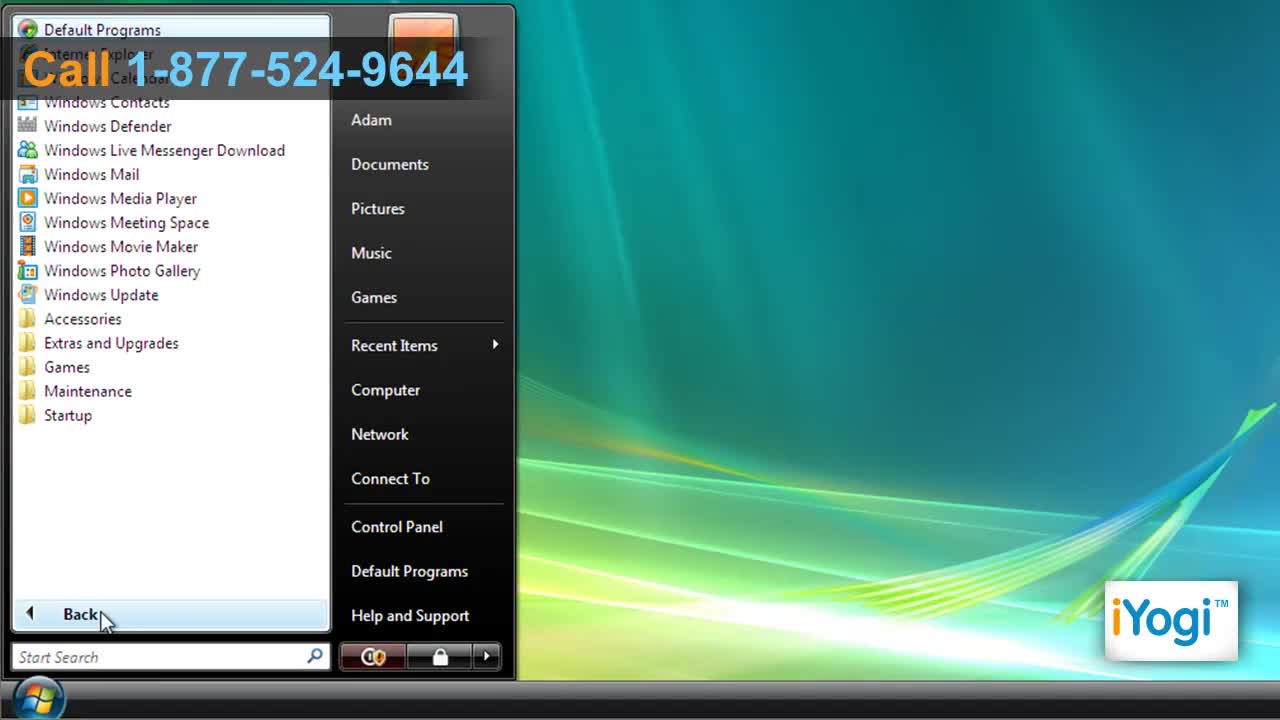This screenshot has width=1280, height=720.
Task: Open Pictures from the Start menu
Action: pos(378,209)
